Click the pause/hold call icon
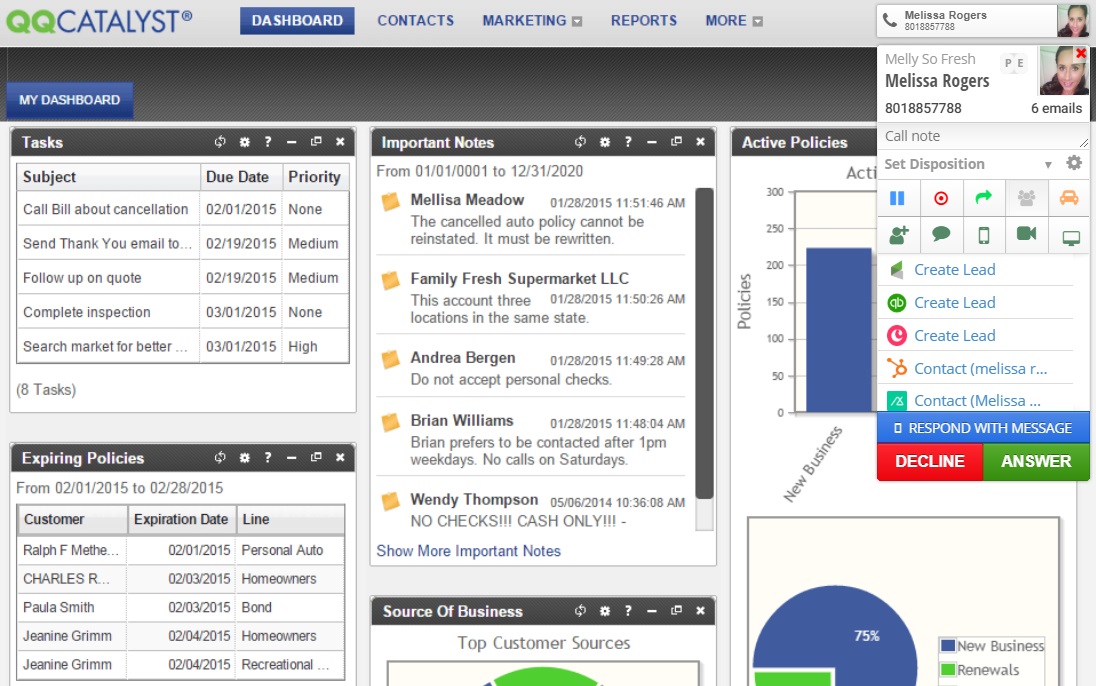 click(897, 199)
